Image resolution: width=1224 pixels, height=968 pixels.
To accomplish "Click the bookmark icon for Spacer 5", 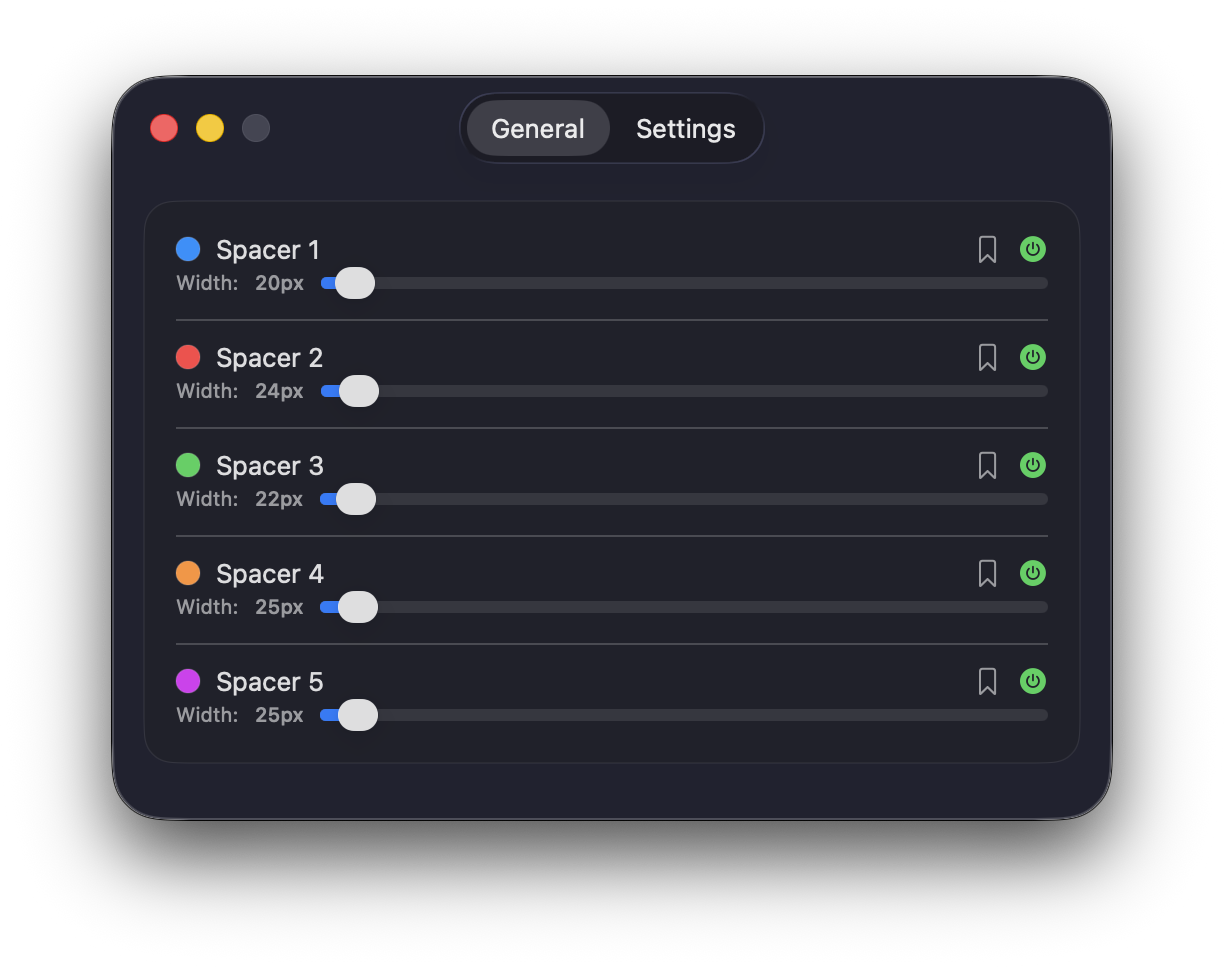I will click(987, 682).
